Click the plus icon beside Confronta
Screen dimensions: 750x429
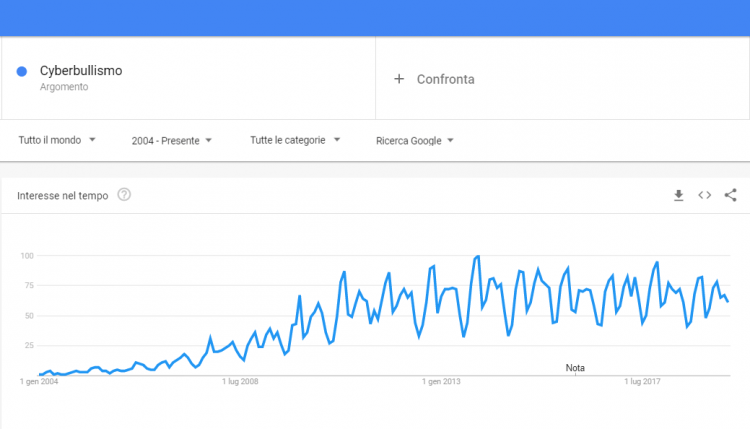coord(399,79)
